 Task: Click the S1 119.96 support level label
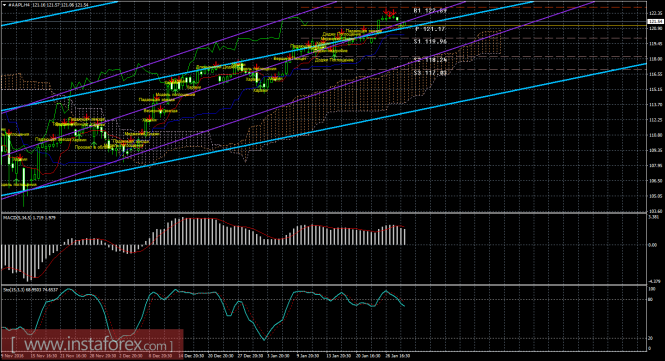tap(430, 42)
